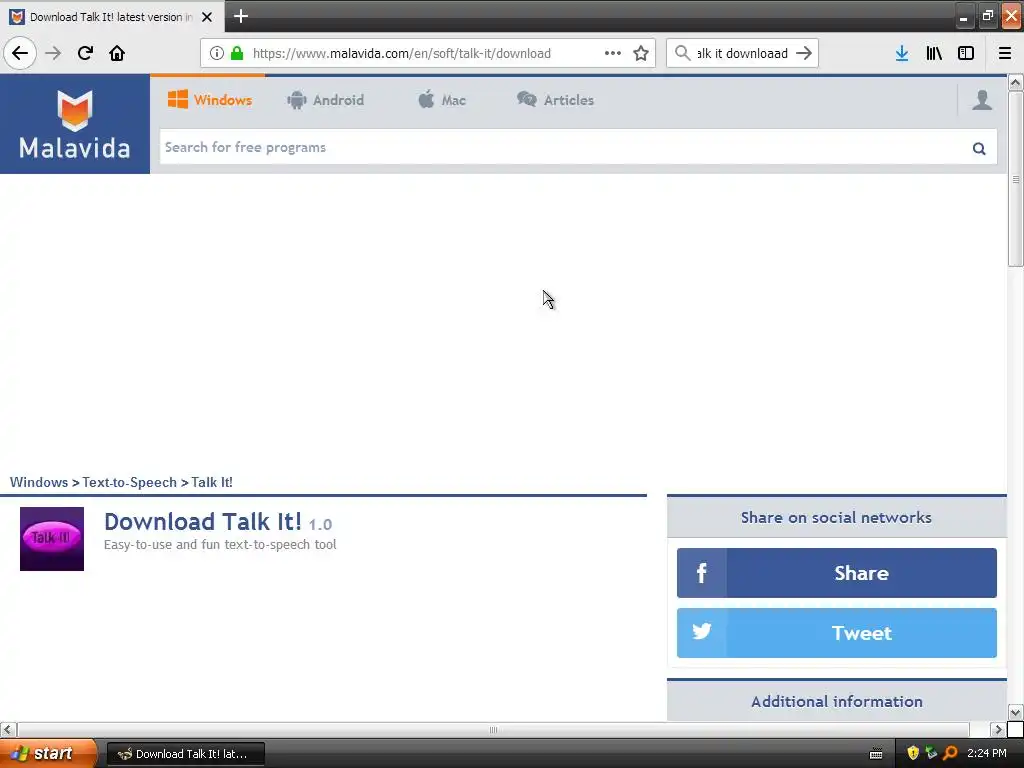Select the Android platform tab
Viewport: 1024px width, 768px height.
click(x=325, y=100)
